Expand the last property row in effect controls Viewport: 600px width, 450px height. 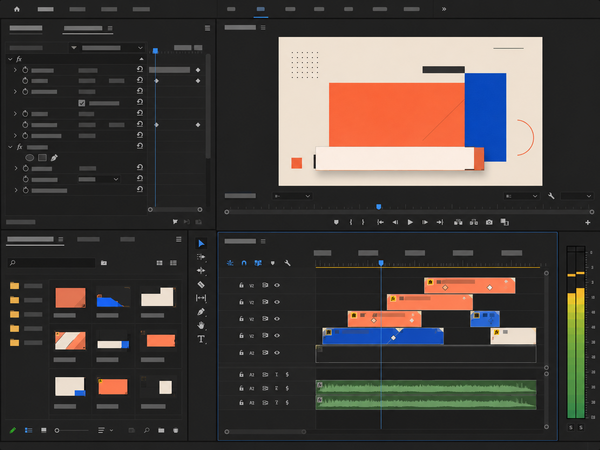16,190
